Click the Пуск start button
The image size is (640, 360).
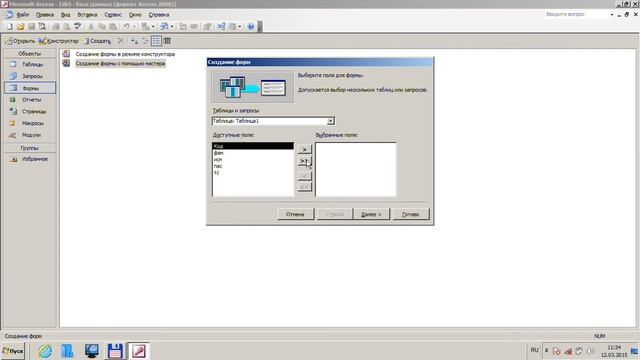pyautogui.click(x=13, y=351)
